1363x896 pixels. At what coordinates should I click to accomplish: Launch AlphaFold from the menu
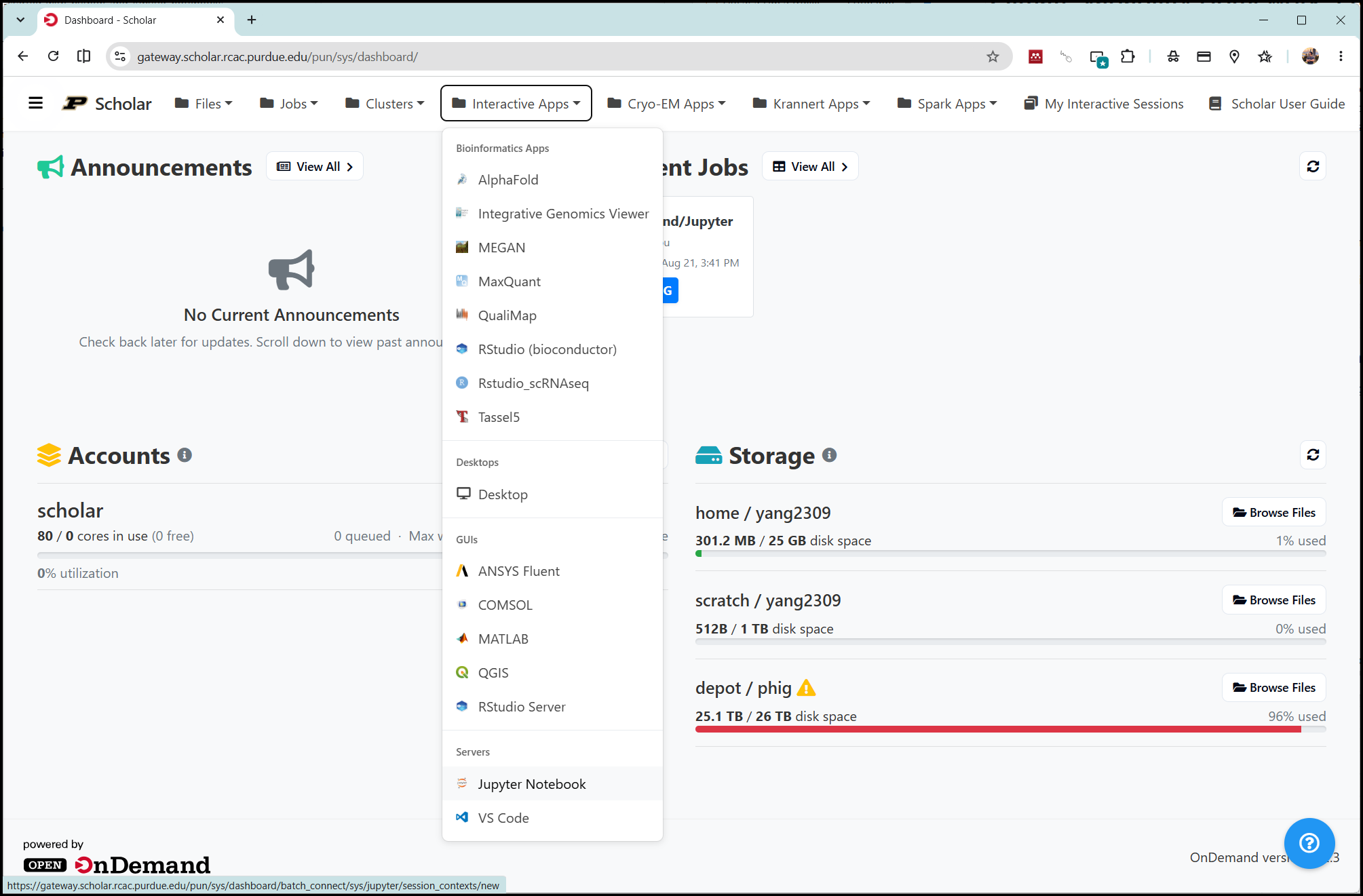click(x=552, y=180)
